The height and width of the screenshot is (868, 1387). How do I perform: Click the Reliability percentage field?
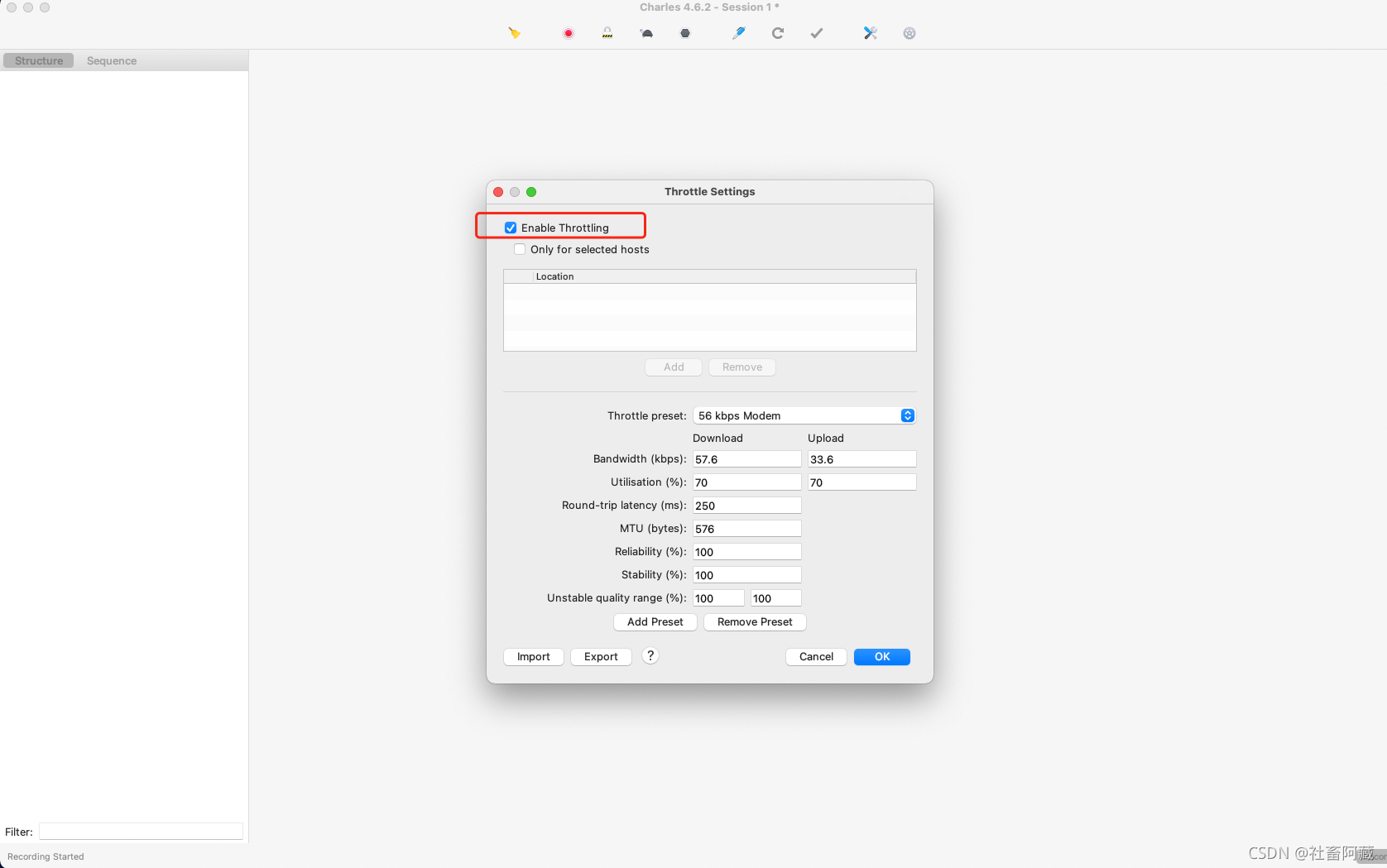point(747,552)
